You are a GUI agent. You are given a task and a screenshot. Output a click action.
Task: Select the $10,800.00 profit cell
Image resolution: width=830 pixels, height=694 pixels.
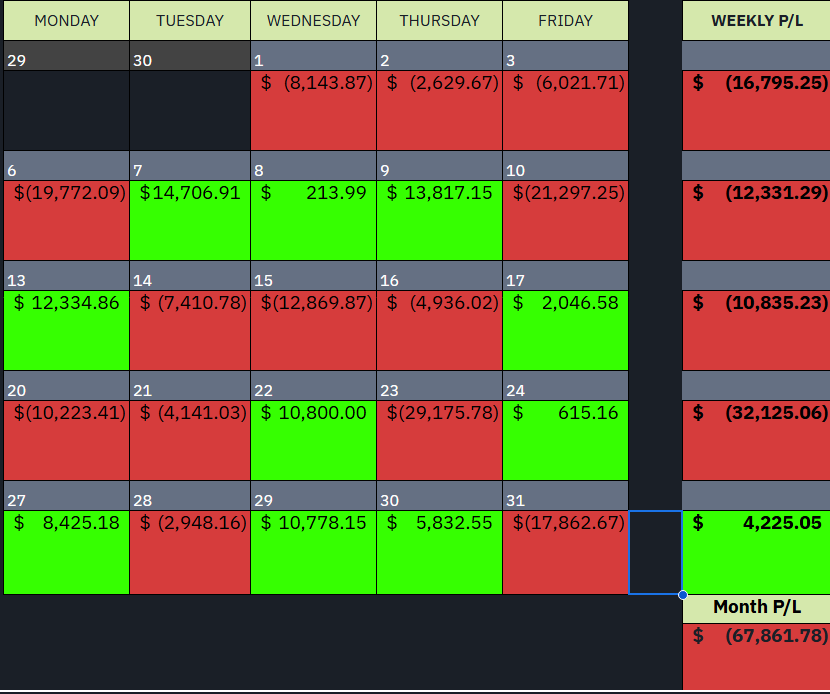click(313, 440)
